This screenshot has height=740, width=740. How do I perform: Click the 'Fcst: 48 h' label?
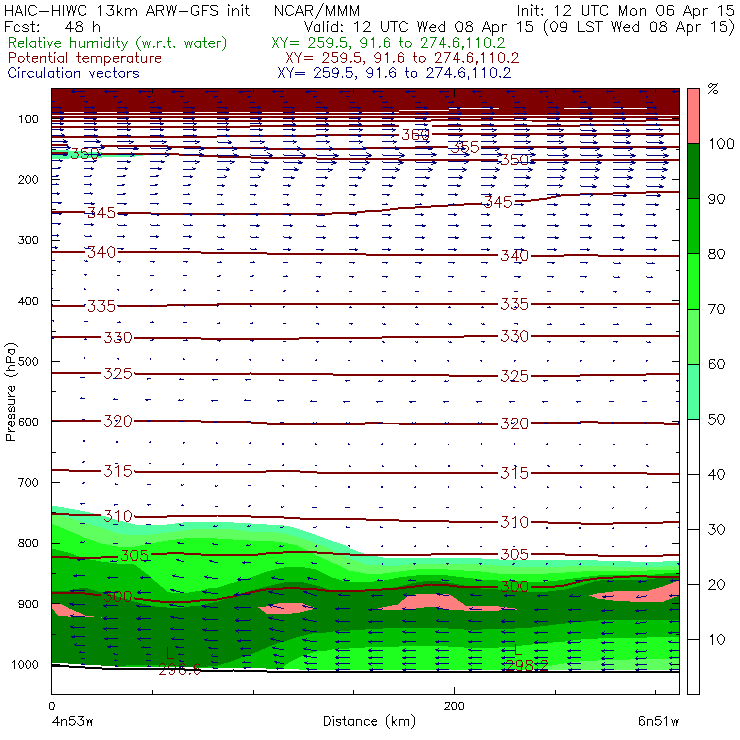click(x=52, y=26)
